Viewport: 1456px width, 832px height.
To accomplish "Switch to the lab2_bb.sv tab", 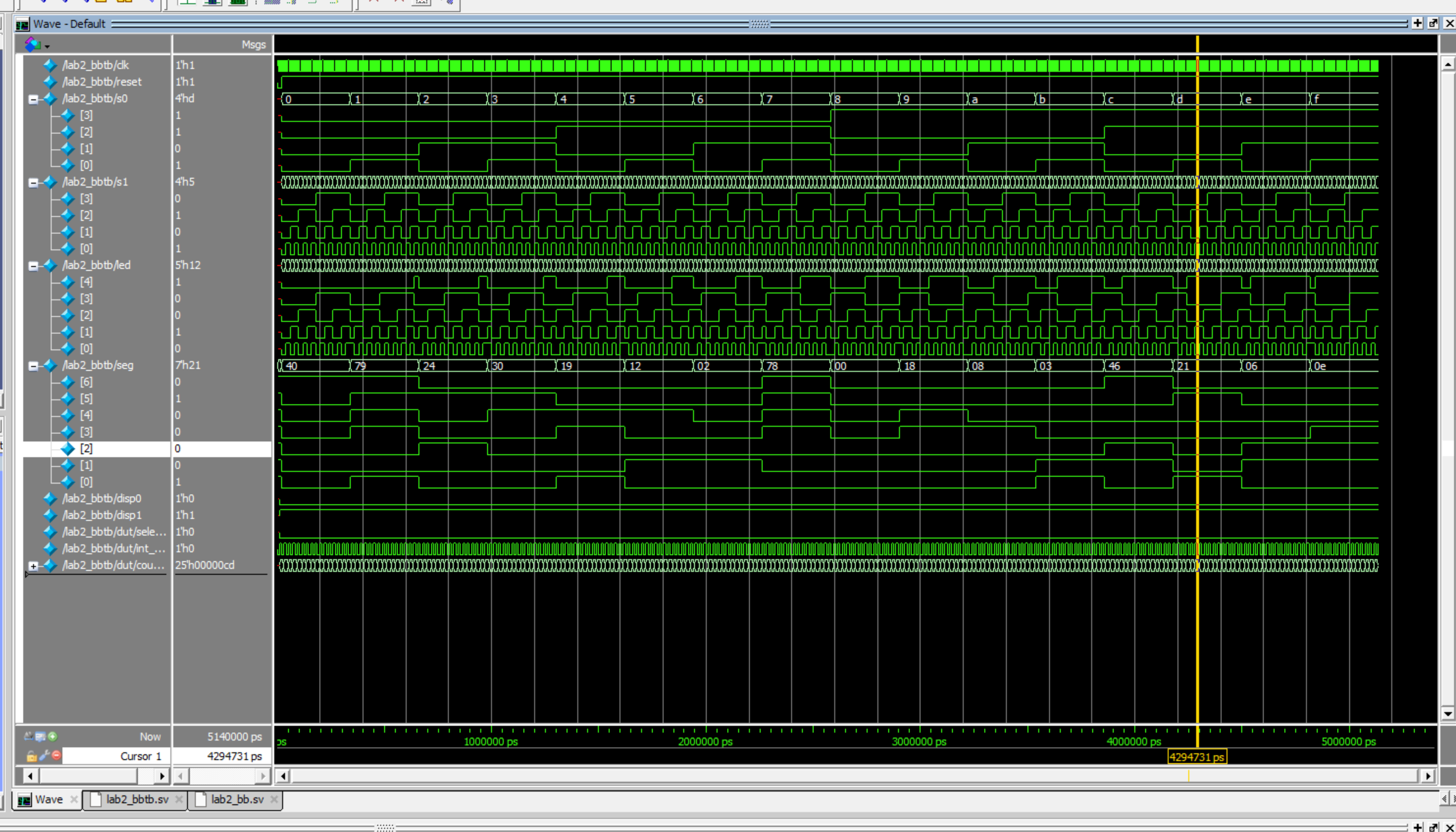I will (x=237, y=799).
